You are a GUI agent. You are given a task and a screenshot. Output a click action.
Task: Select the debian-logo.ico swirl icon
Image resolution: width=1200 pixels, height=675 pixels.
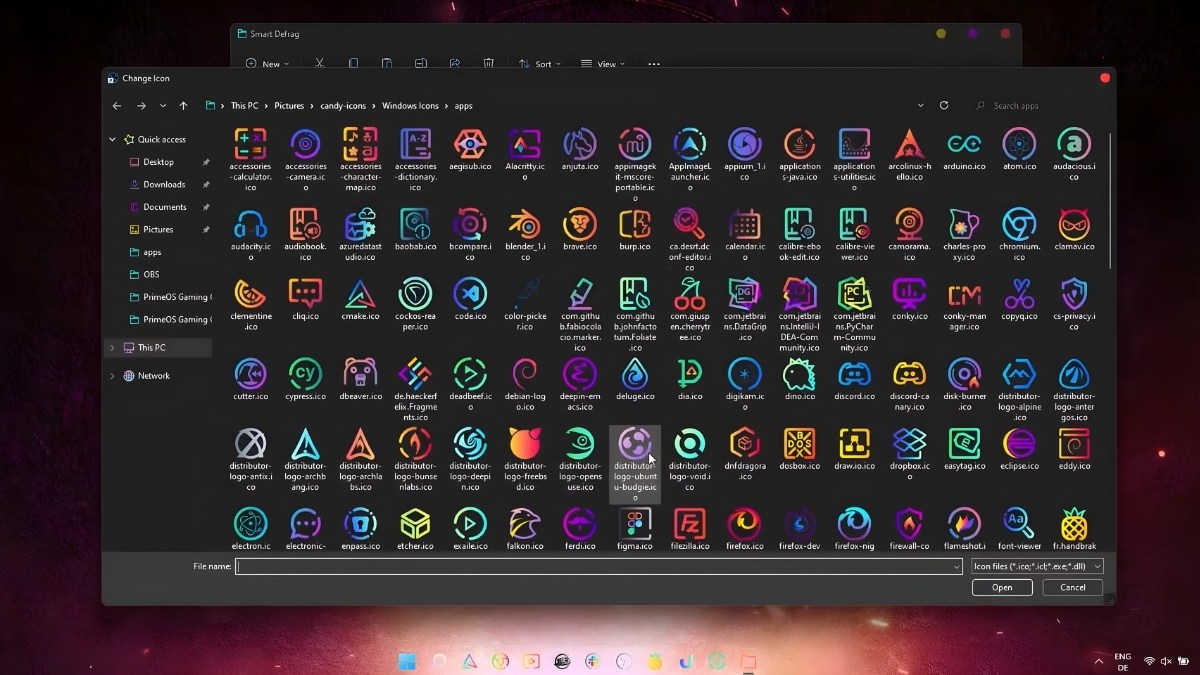click(x=524, y=385)
